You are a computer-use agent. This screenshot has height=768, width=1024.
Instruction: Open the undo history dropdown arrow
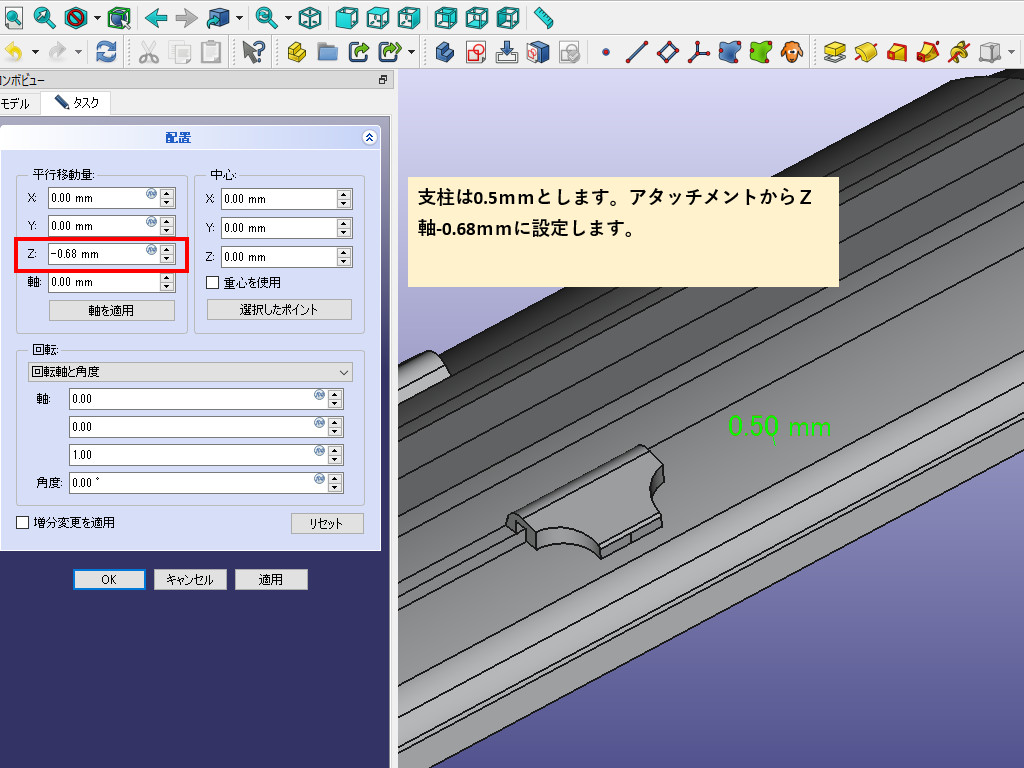(x=35, y=52)
